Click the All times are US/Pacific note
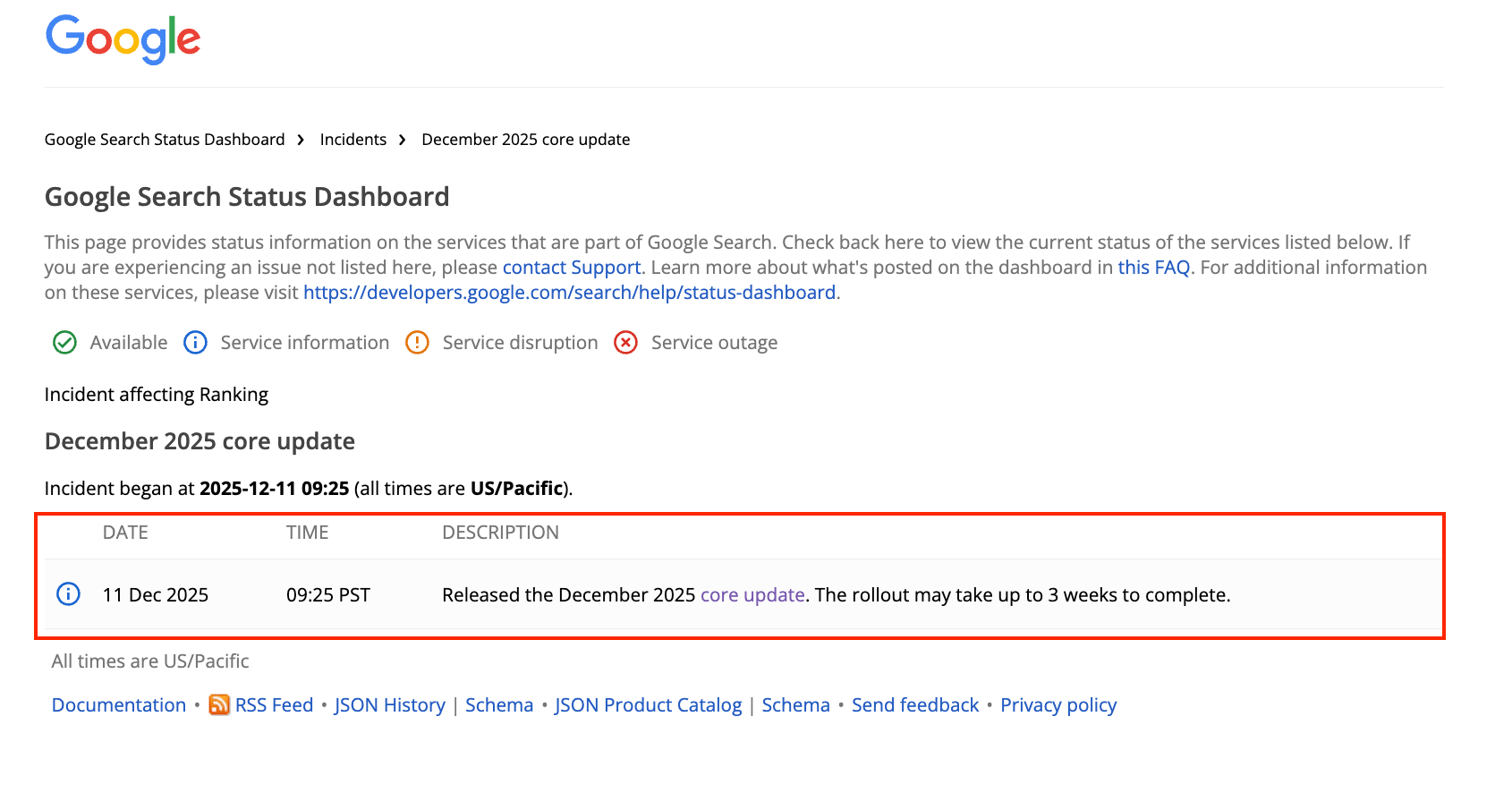The image size is (1512, 802). pos(150,661)
